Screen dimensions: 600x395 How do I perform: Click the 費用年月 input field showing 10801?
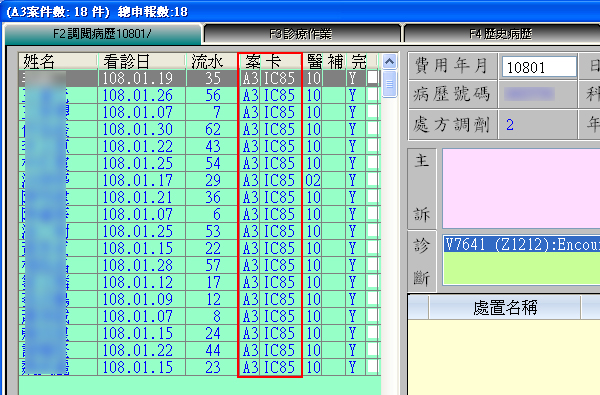[x=539, y=67]
